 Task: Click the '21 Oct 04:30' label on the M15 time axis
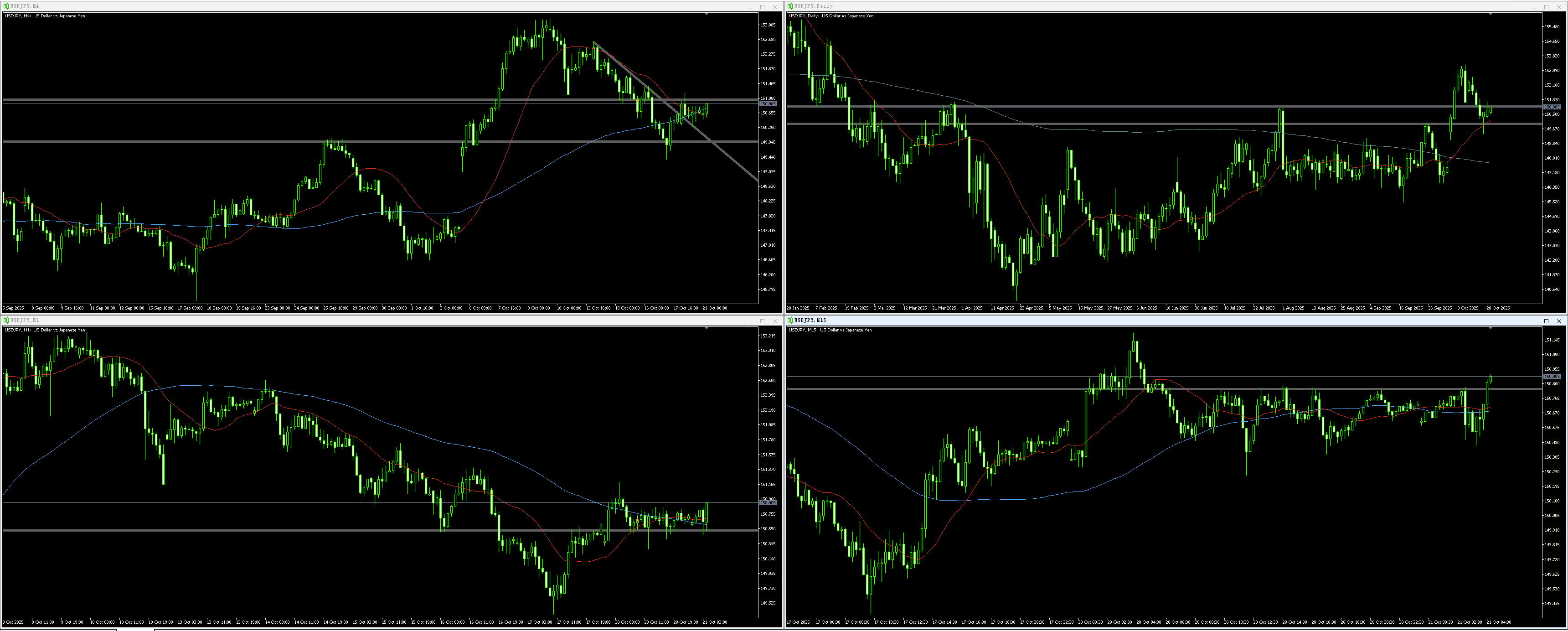pos(1499,622)
